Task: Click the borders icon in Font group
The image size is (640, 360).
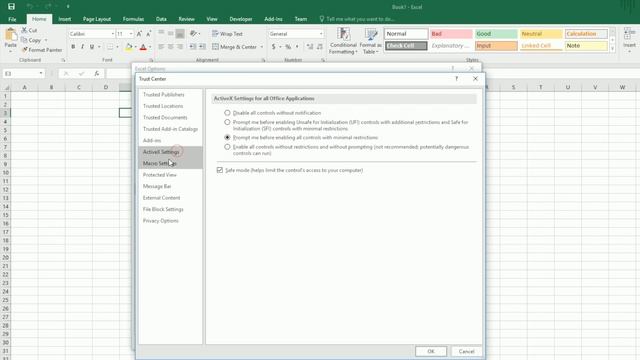Action: click(110, 47)
